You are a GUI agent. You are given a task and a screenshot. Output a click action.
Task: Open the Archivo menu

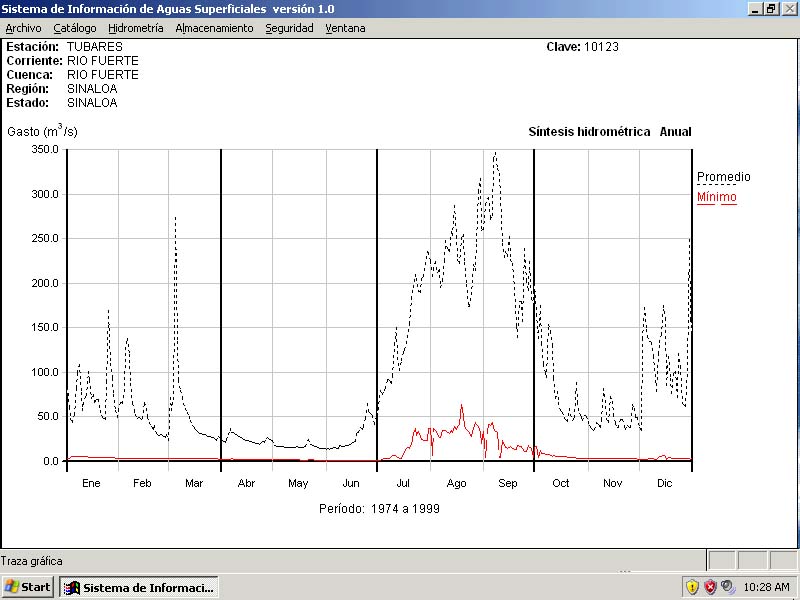click(23, 28)
